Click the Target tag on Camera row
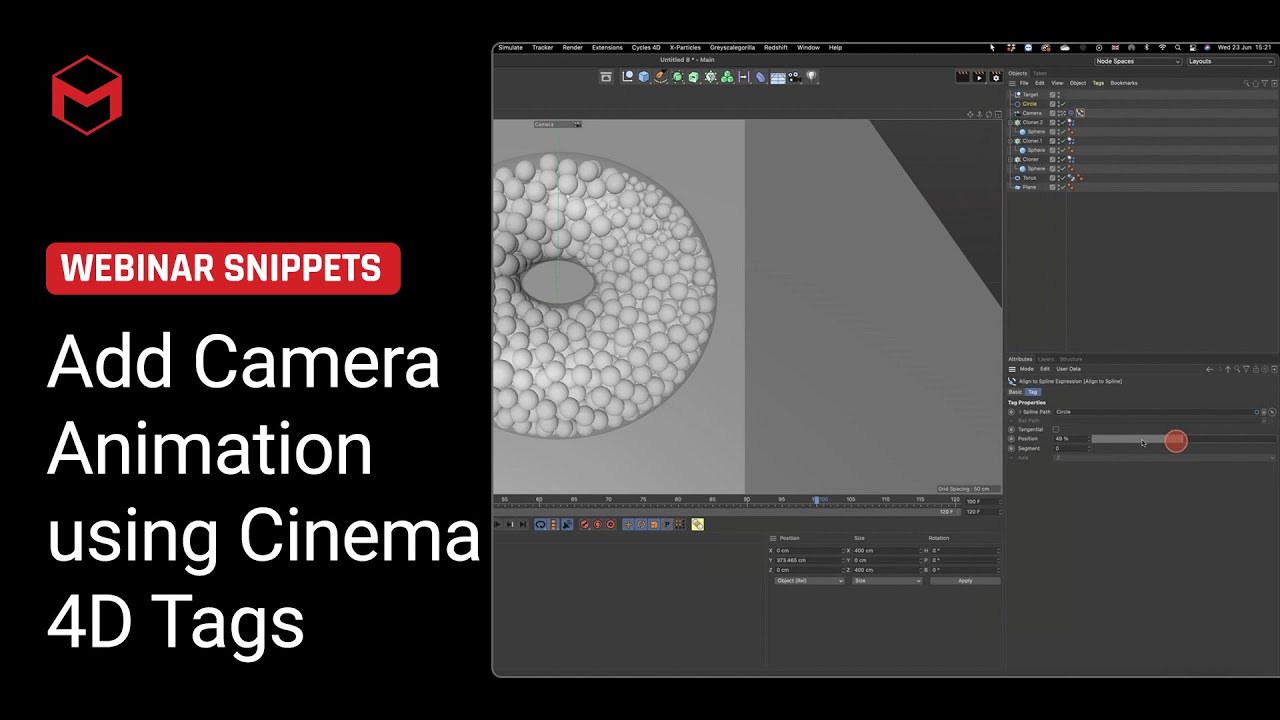Screen dimensions: 1280x720 tap(1071, 113)
